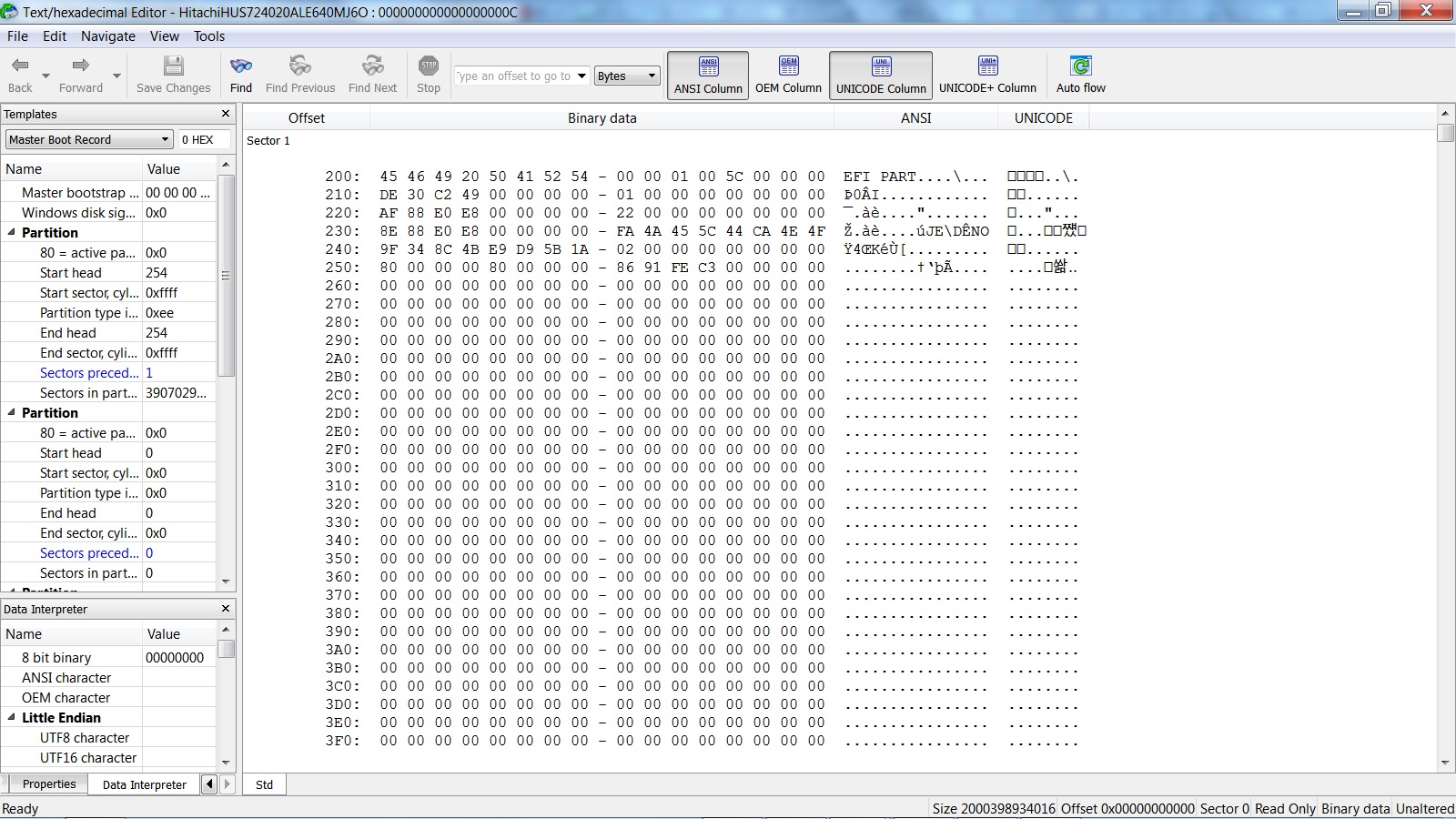Viewport: 1456px width, 819px height.
Task: Open the Master Boot Record template dropdown
Action: click(x=89, y=139)
